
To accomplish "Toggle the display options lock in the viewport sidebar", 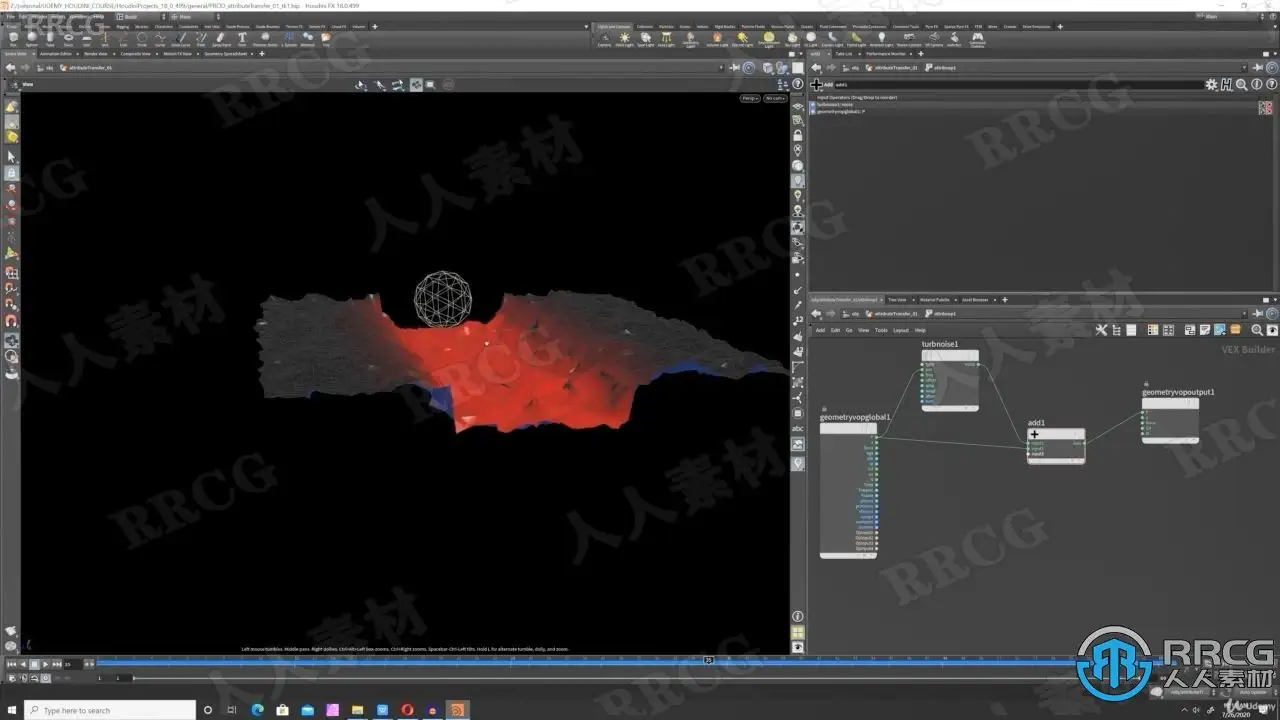I will pos(798,134).
